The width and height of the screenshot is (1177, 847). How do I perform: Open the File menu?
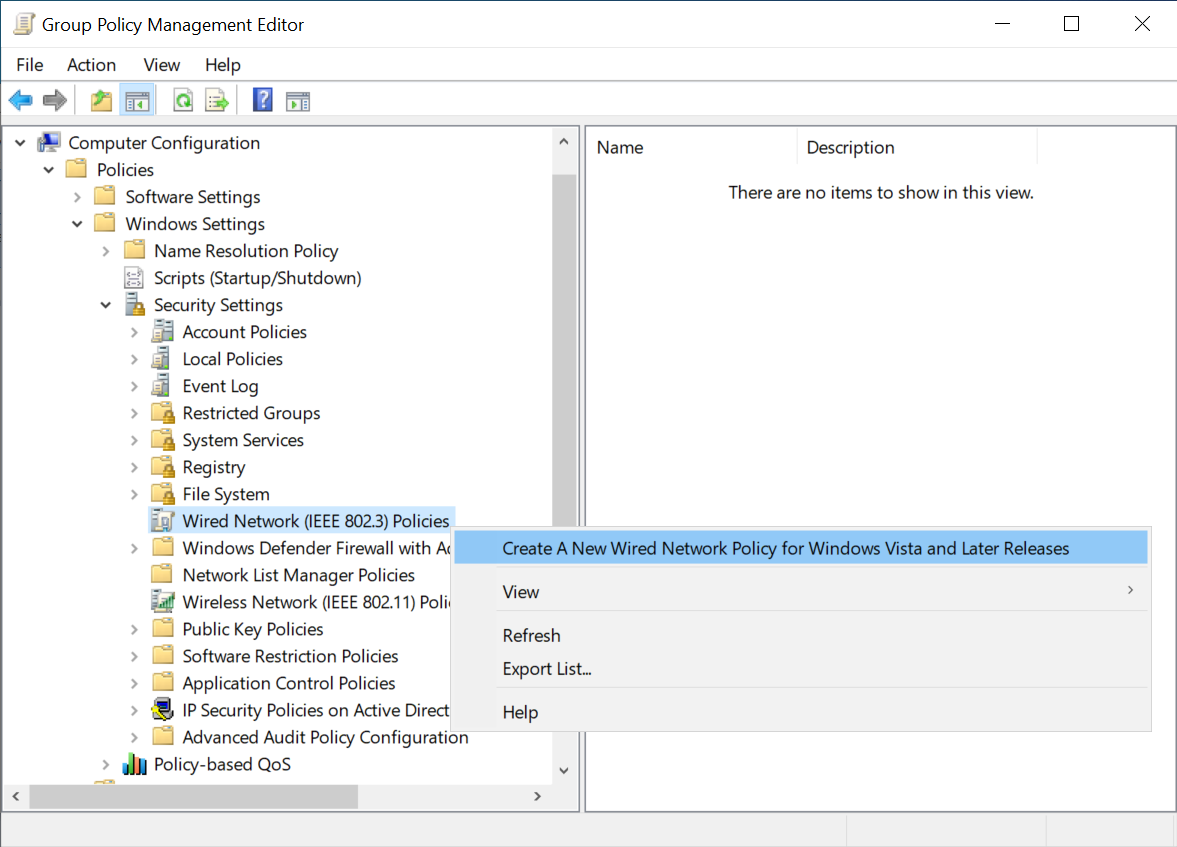(29, 64)
